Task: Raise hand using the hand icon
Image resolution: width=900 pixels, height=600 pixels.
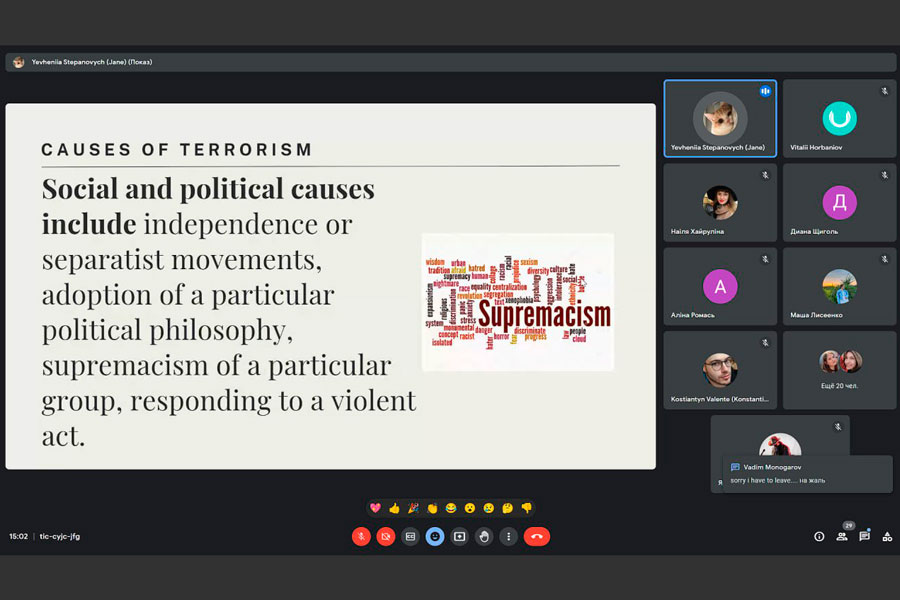Action: point(484,536)
